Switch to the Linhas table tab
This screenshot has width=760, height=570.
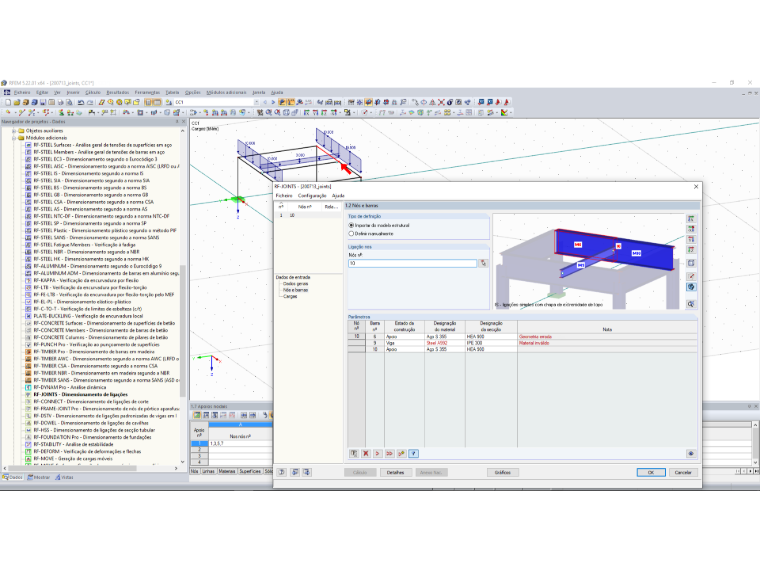(208, 471)
